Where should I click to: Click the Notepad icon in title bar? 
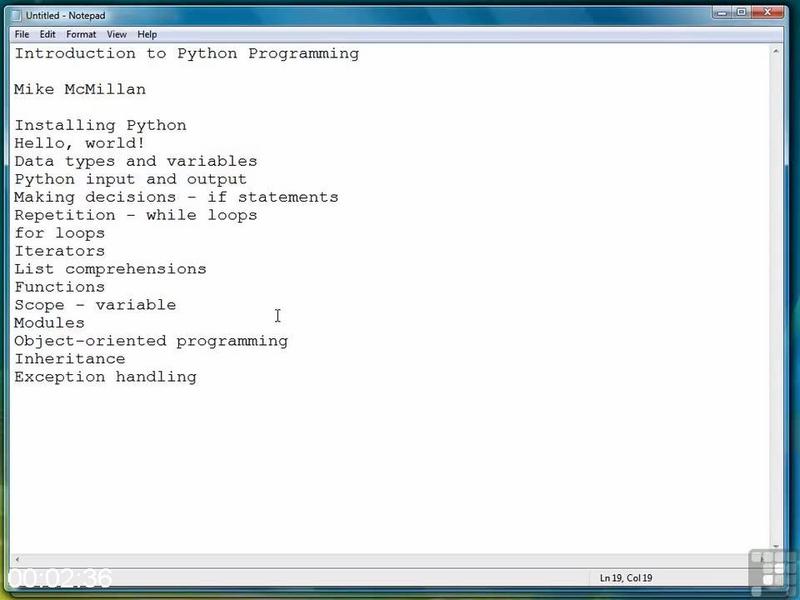click(17, 15)
